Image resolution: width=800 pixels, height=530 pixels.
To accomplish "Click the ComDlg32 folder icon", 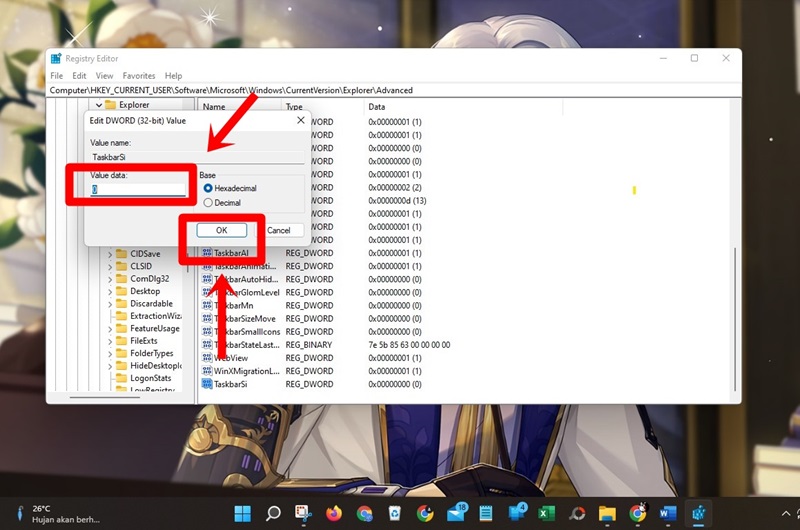I will [121, 279].
